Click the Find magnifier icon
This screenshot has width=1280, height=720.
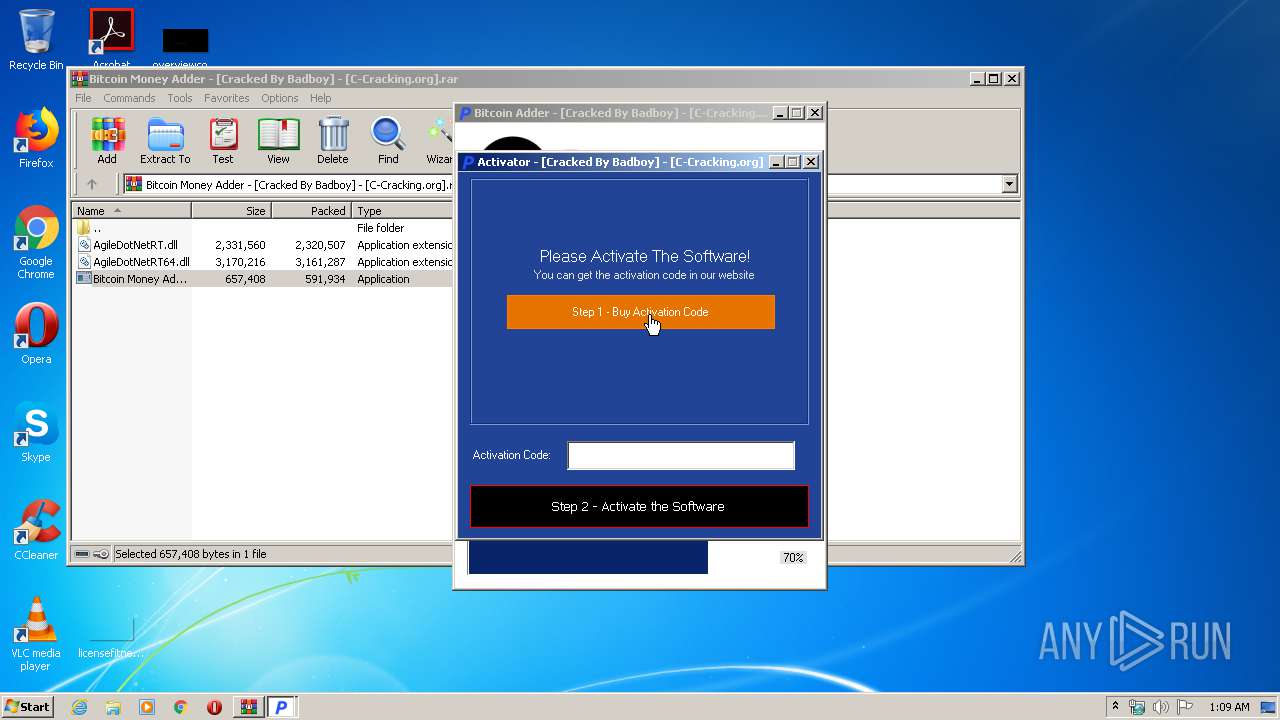coord(388,140)
